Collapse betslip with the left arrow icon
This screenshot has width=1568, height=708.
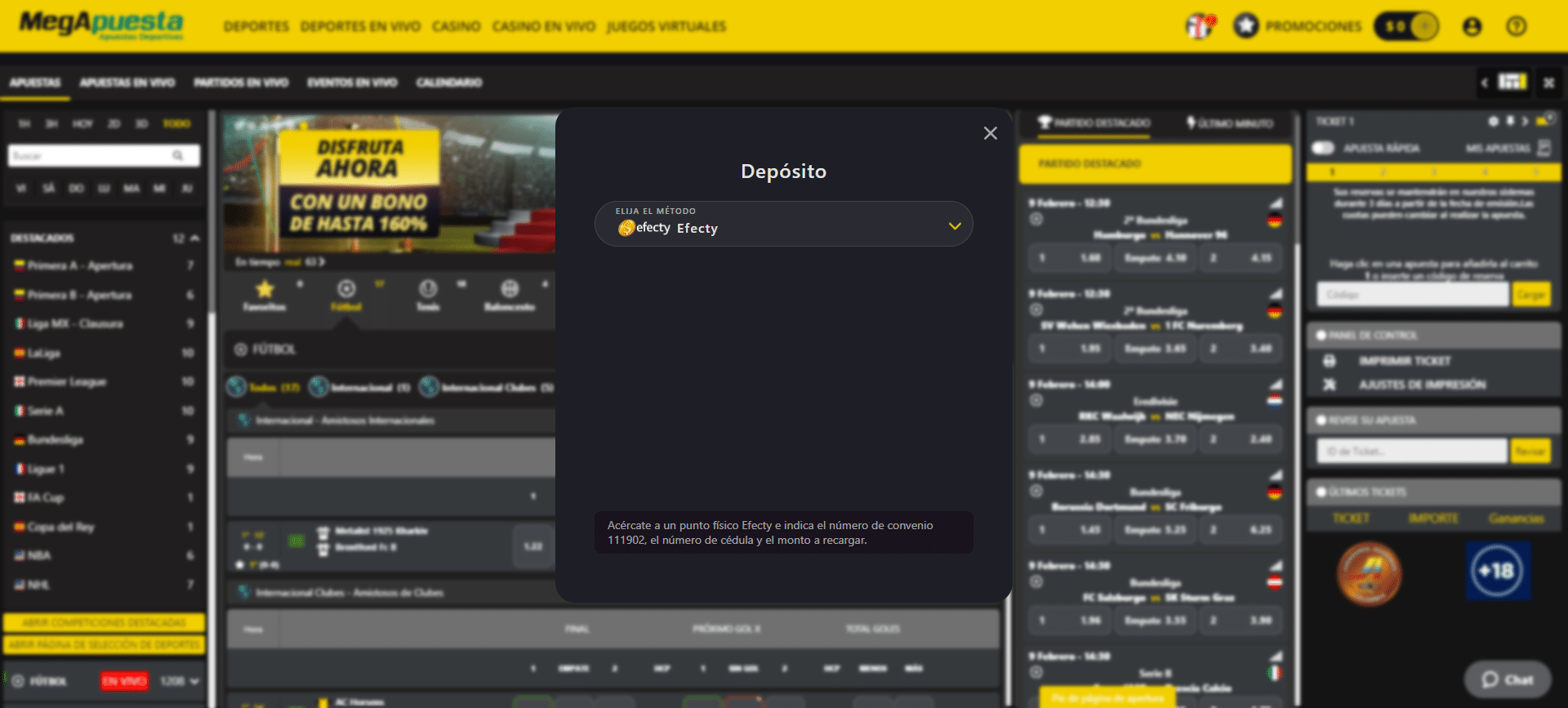1484,82
